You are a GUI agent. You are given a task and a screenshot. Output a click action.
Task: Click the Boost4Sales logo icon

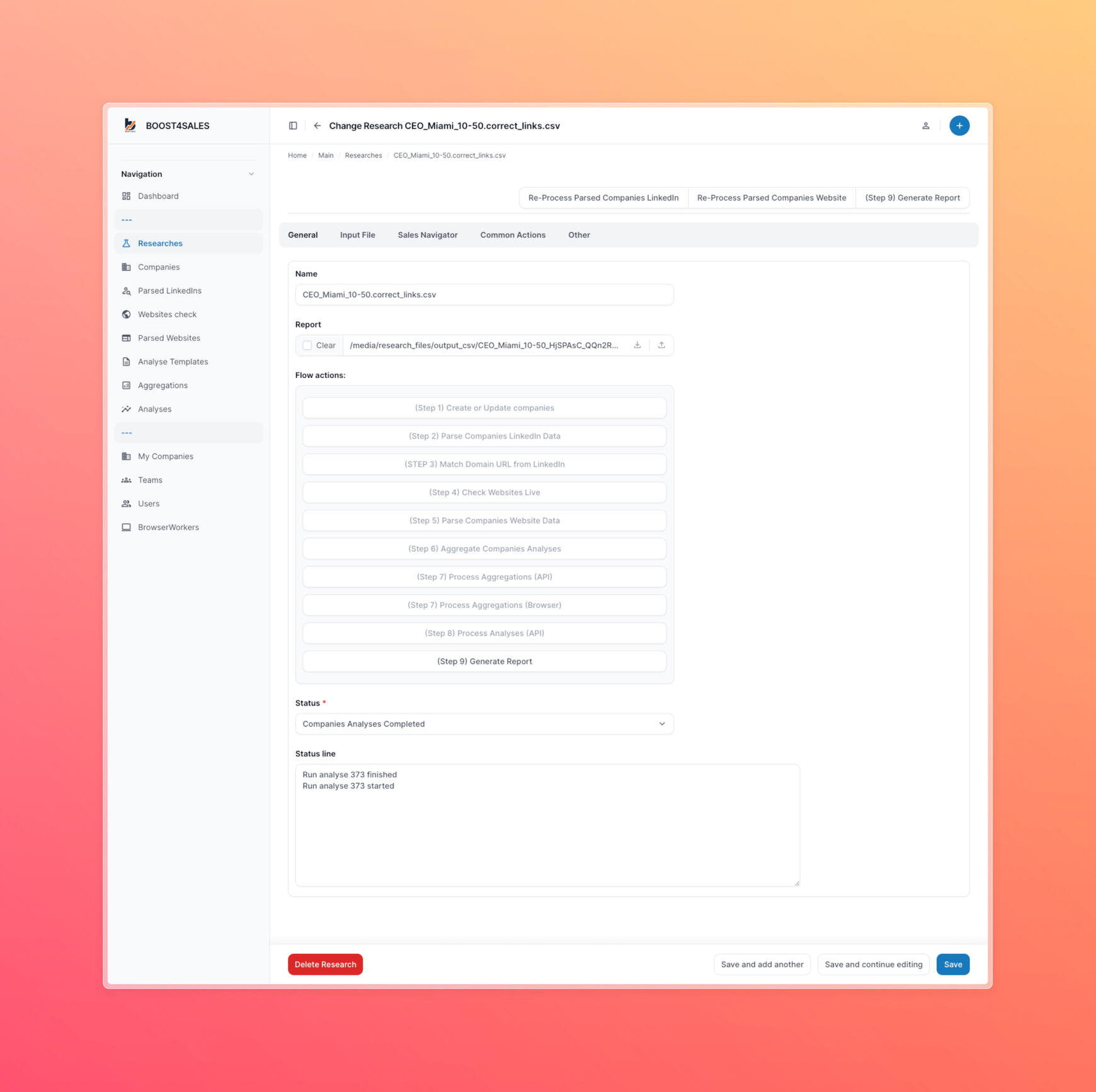pyautogui.click(x=130, y=125)
